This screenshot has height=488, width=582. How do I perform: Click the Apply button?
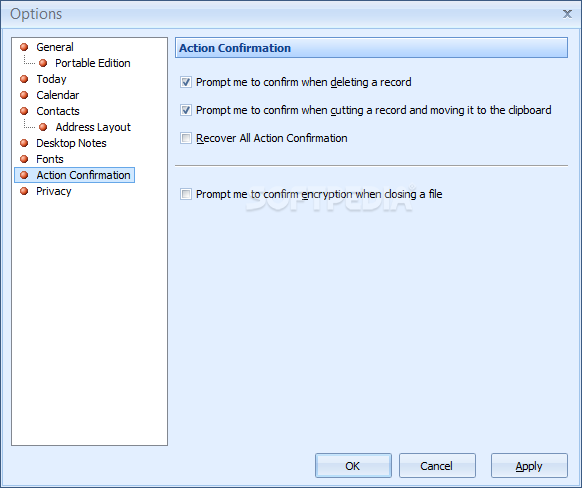529,465
